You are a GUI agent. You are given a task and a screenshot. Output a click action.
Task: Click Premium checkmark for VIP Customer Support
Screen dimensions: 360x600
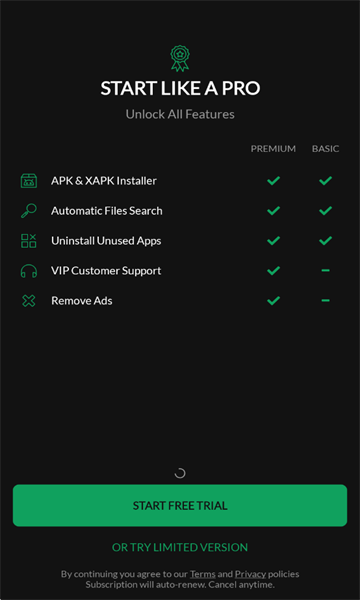273,271
